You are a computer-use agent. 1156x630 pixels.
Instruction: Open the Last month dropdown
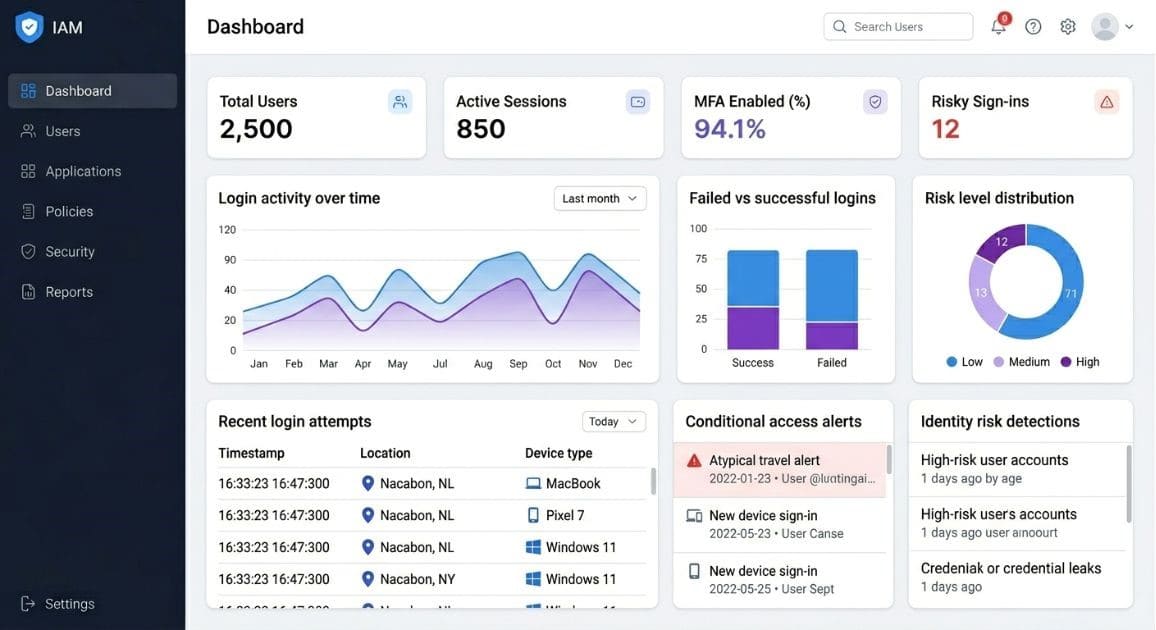[x=600, y=198]
